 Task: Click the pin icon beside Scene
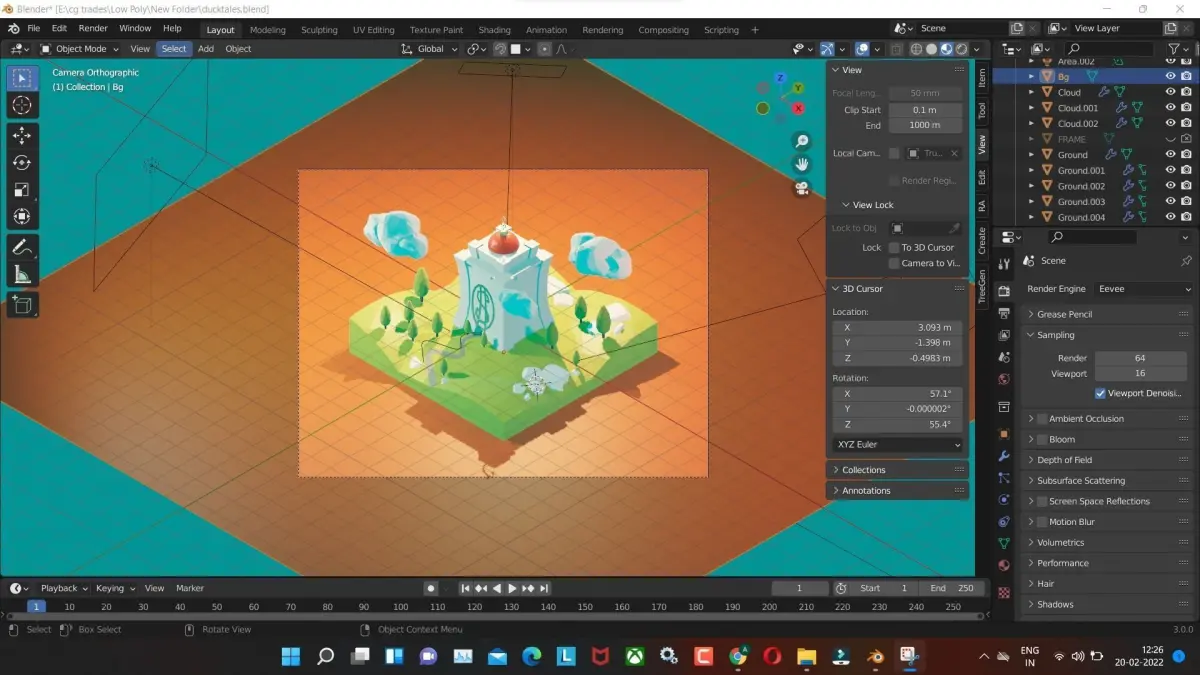tap(1186, 261)
